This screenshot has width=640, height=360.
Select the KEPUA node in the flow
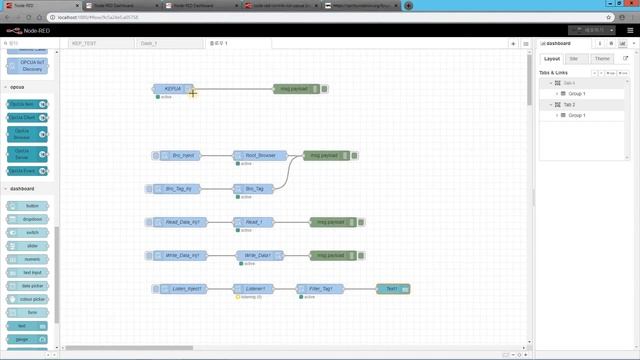[x=173, y=89]
